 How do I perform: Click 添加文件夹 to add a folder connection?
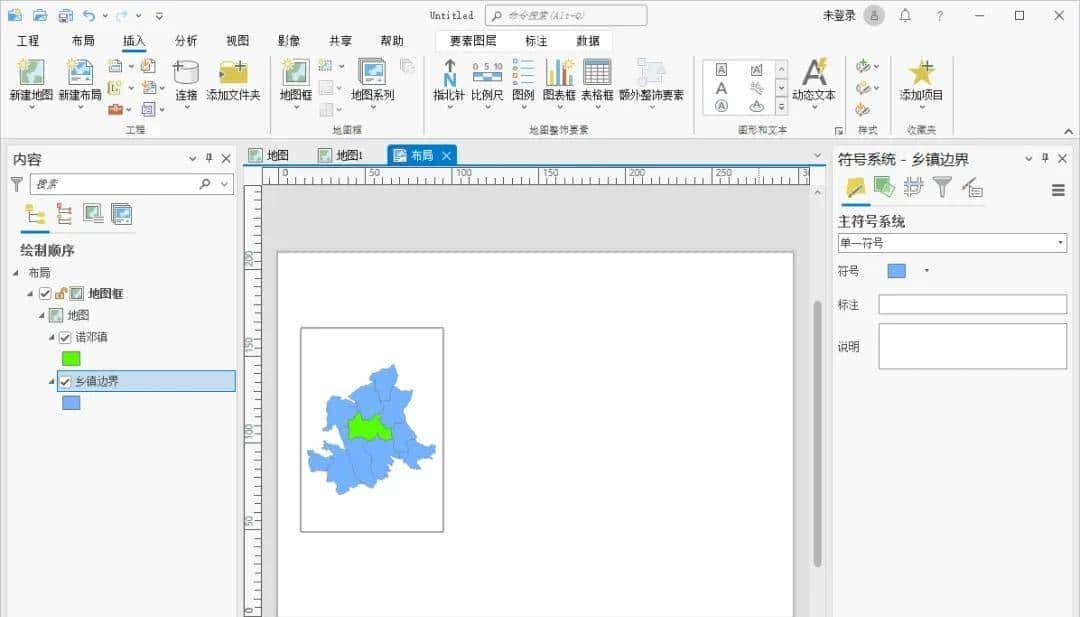234,74
